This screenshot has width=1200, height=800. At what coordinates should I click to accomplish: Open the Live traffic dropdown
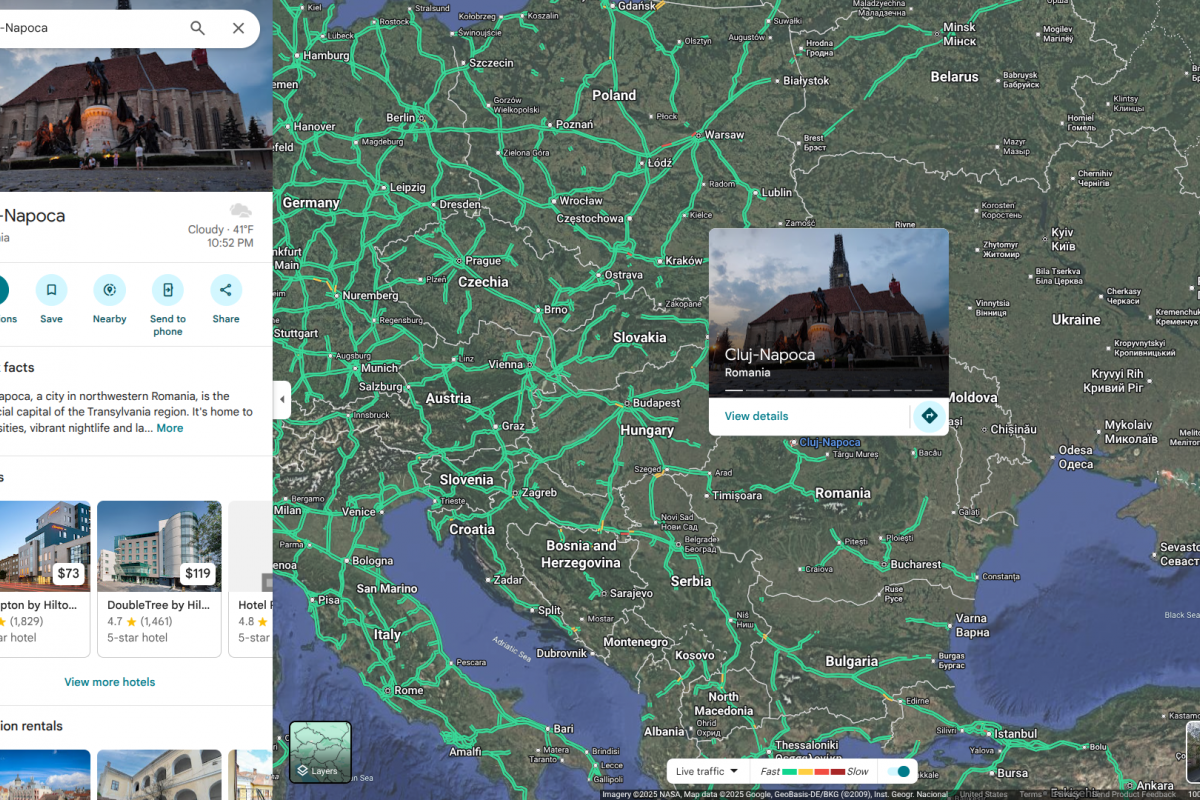point(707,772)
